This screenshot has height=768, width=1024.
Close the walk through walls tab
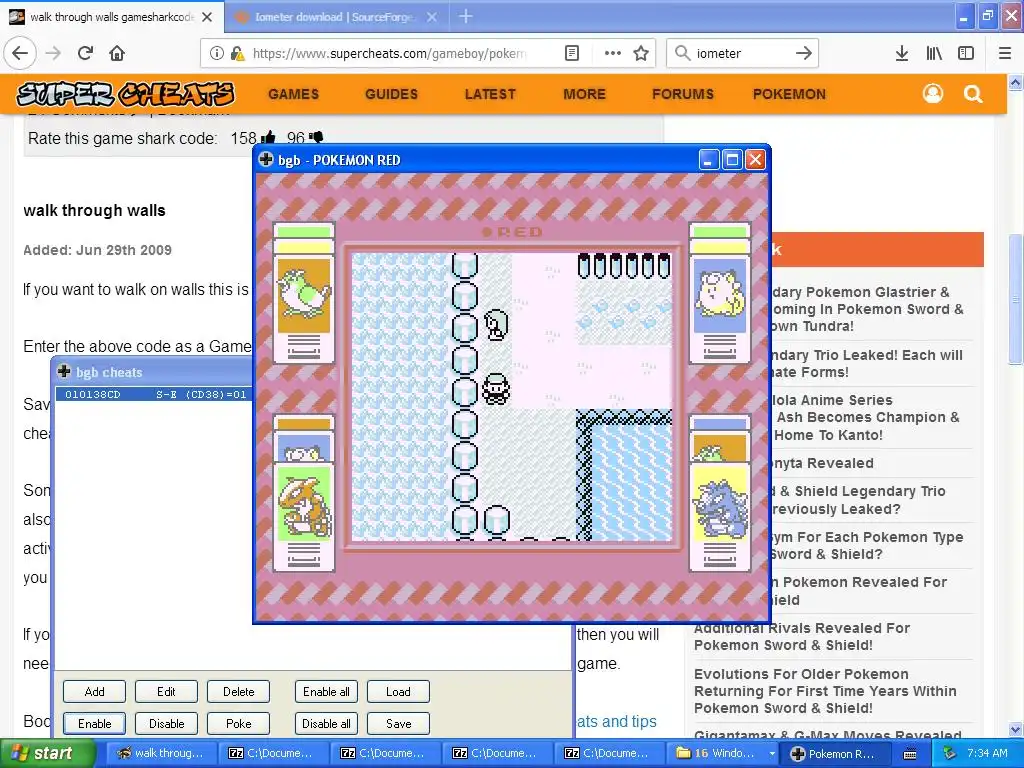click(x=207, y=17)
